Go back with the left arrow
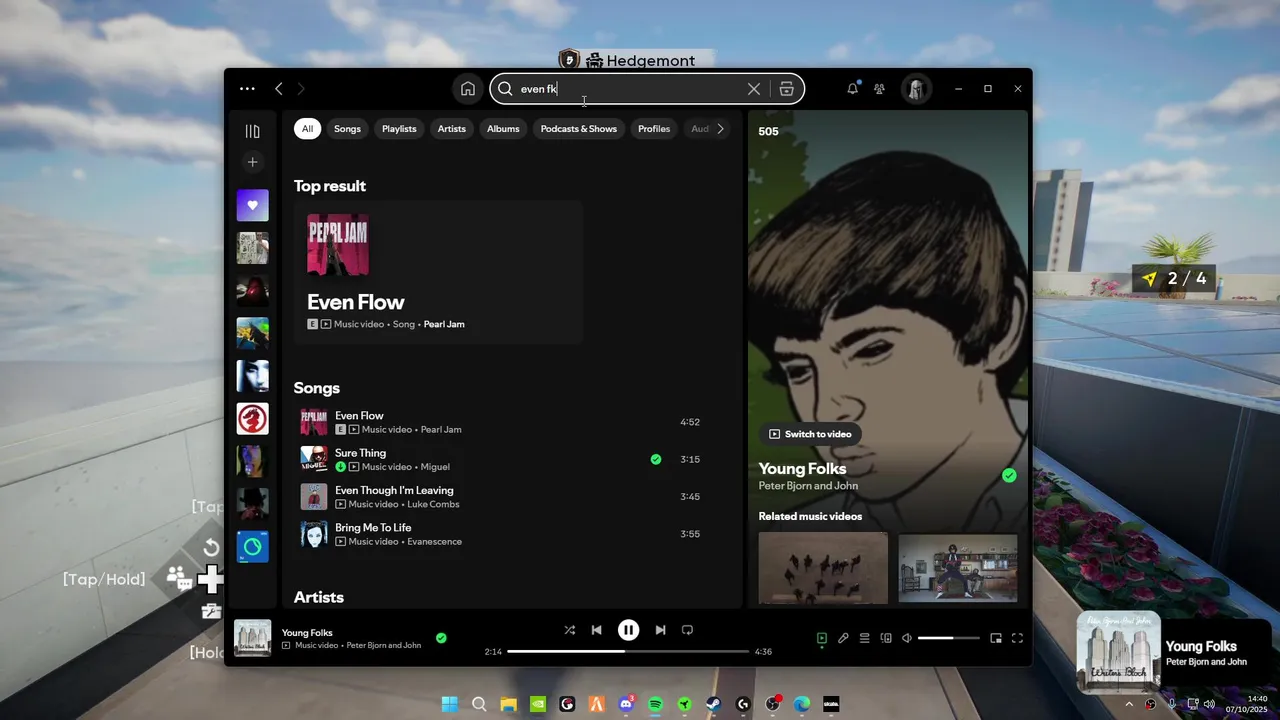The width and height of the screenshot is (1280, 720). pos(279,89)
